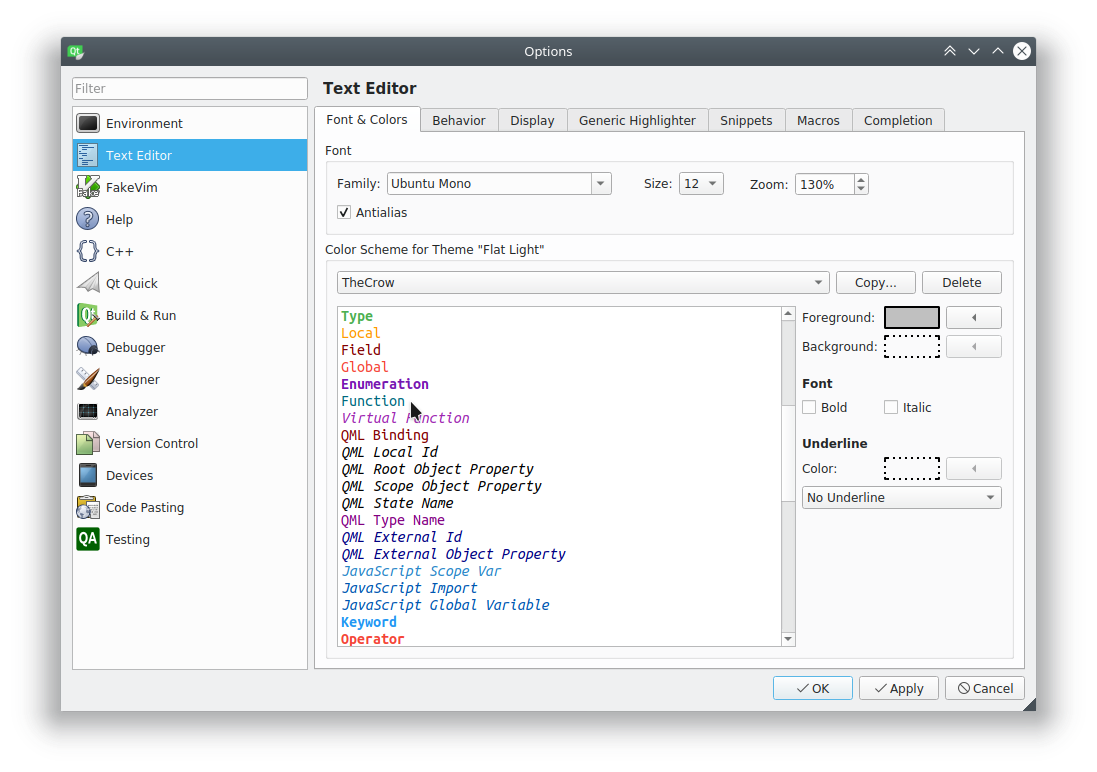Enable the Italic font checkbox
This screenshot has width=1097, height=772.
tap(891, 407)
